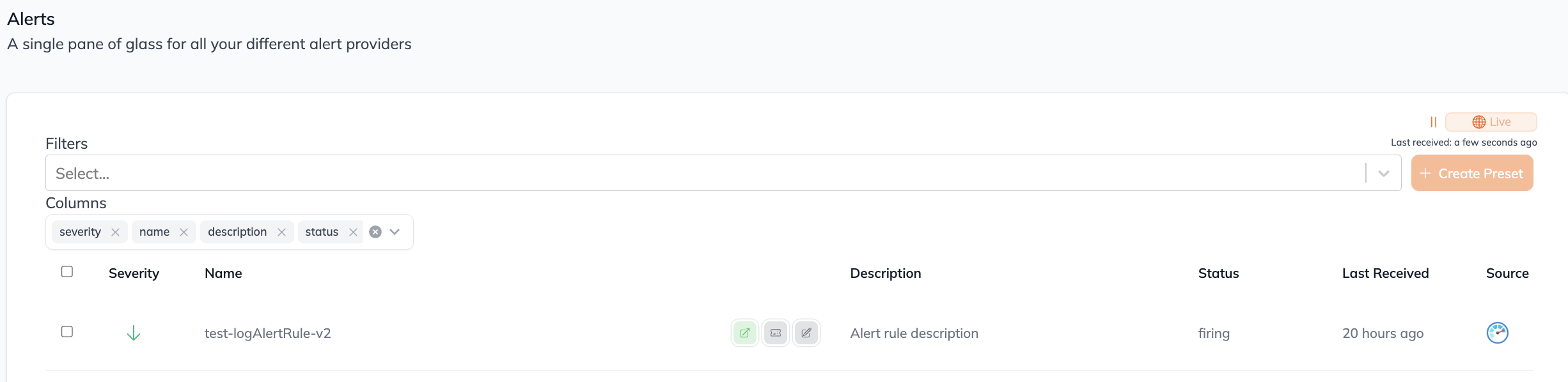Click the Filters Select input field

click(x=703, y=173)
